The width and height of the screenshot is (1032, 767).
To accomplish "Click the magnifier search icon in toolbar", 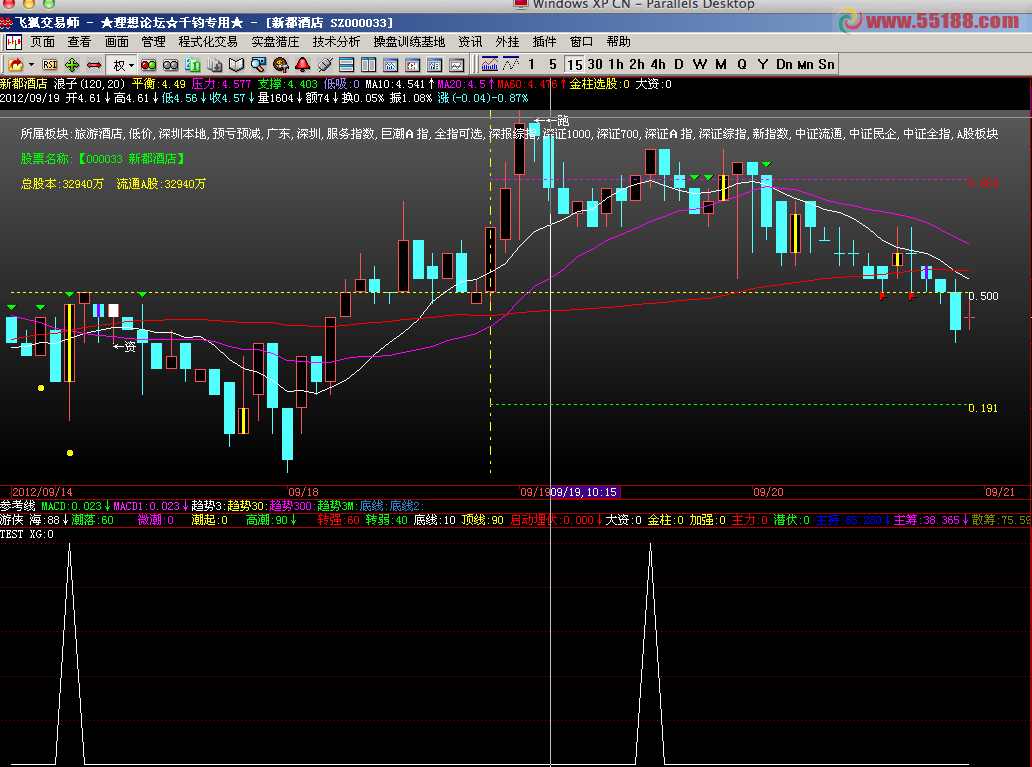I will (x=258, y=64).
